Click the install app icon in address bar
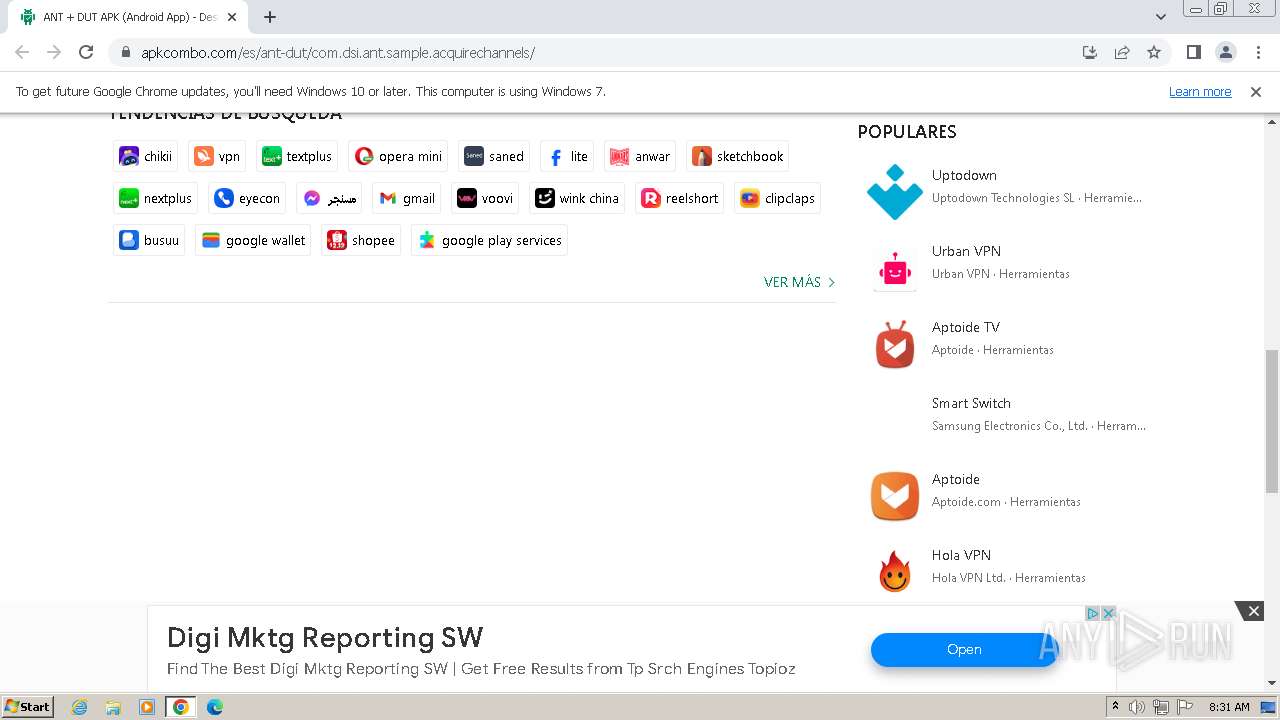 [x=1090, y=52]
